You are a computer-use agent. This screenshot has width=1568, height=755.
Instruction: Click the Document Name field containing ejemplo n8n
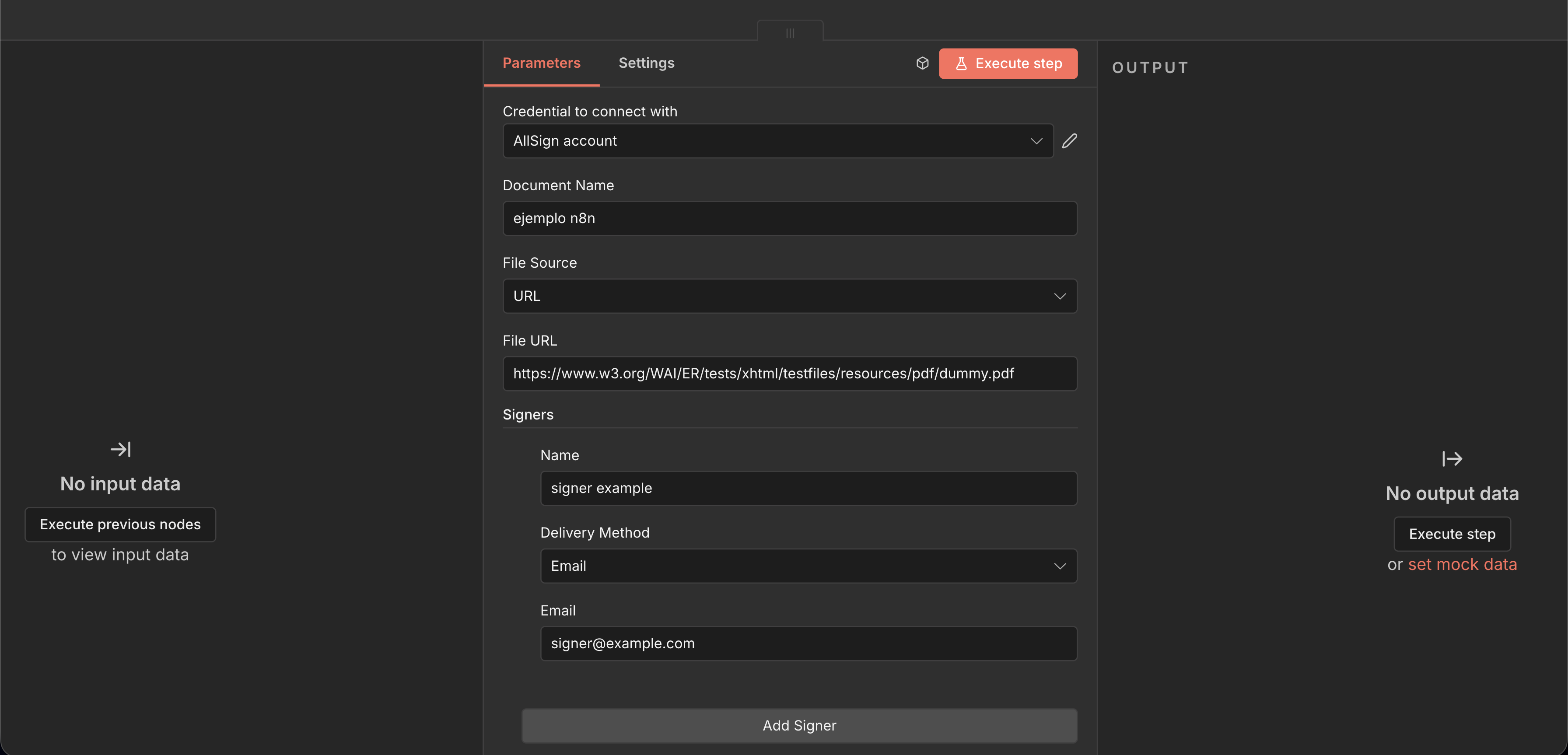tap(790, 218)
